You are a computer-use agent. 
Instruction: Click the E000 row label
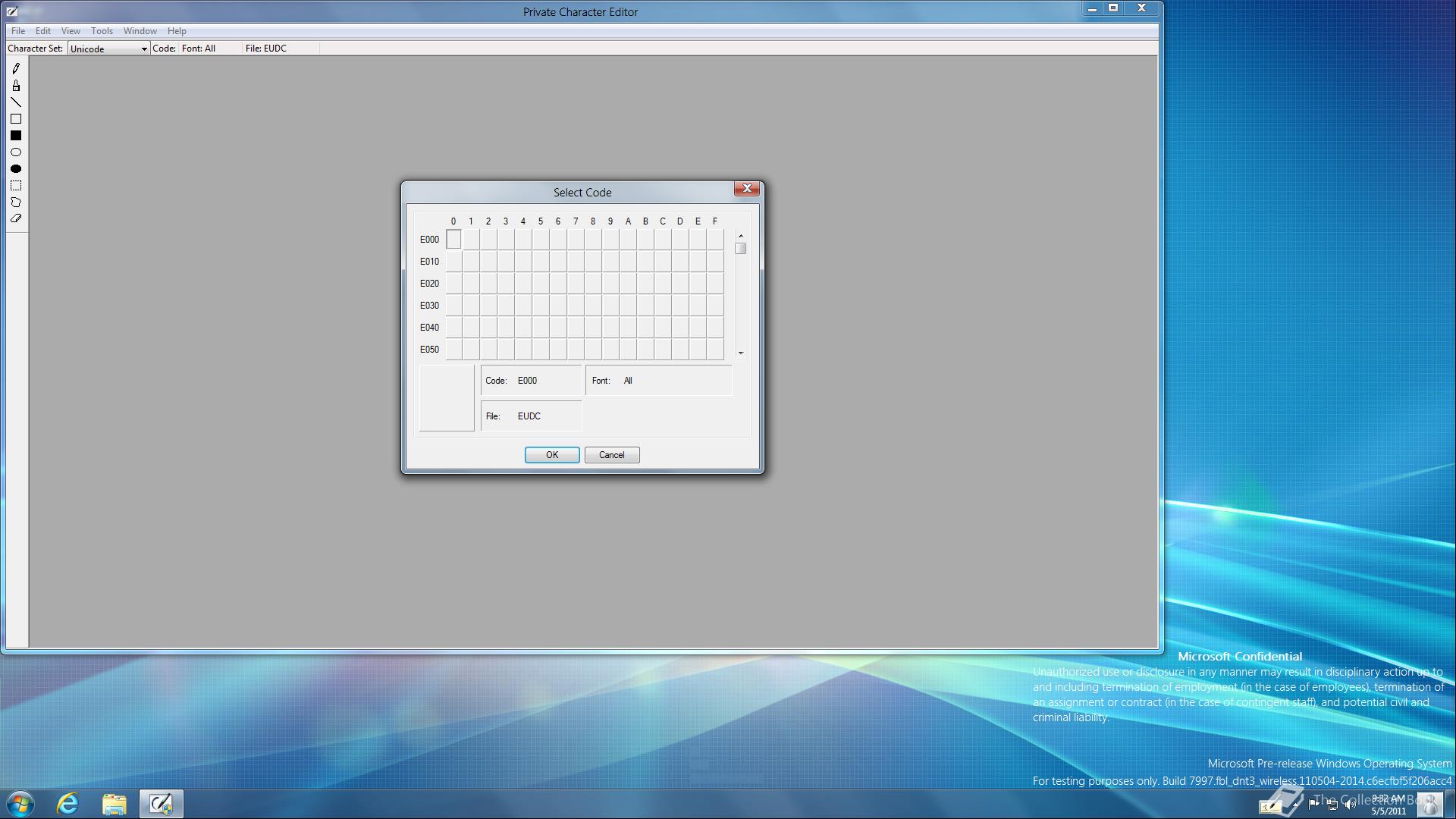point(429,240)
